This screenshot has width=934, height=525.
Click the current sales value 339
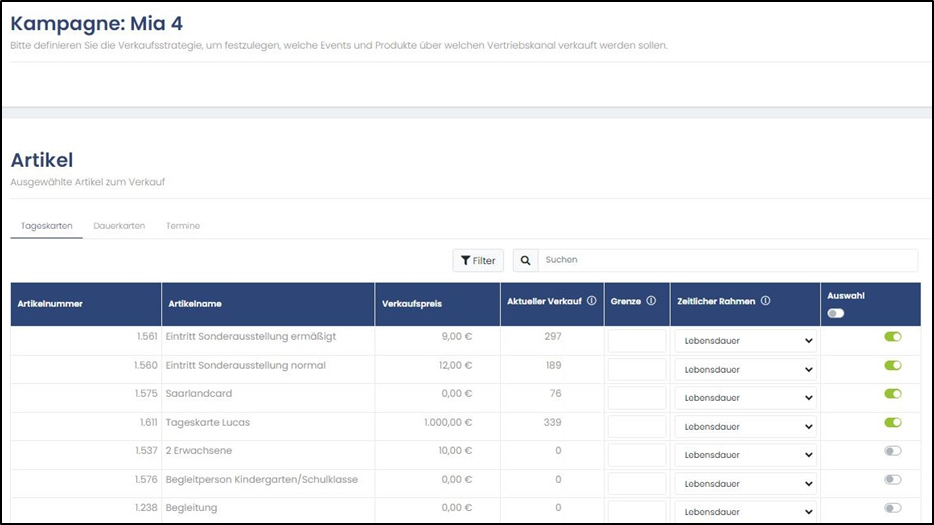tap(552, 423)
